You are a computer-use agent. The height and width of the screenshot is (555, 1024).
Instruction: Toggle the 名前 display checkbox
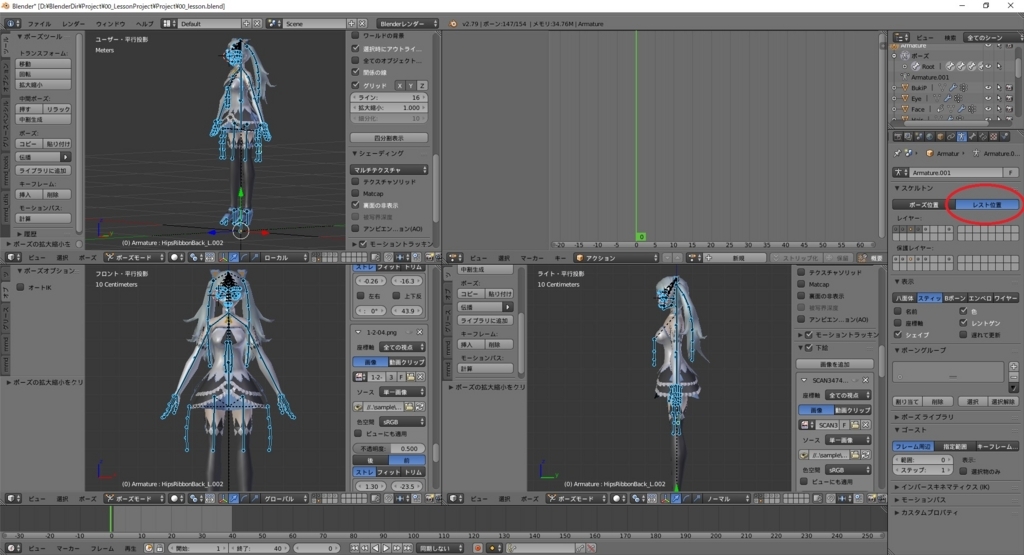click(x=898, y=311)
